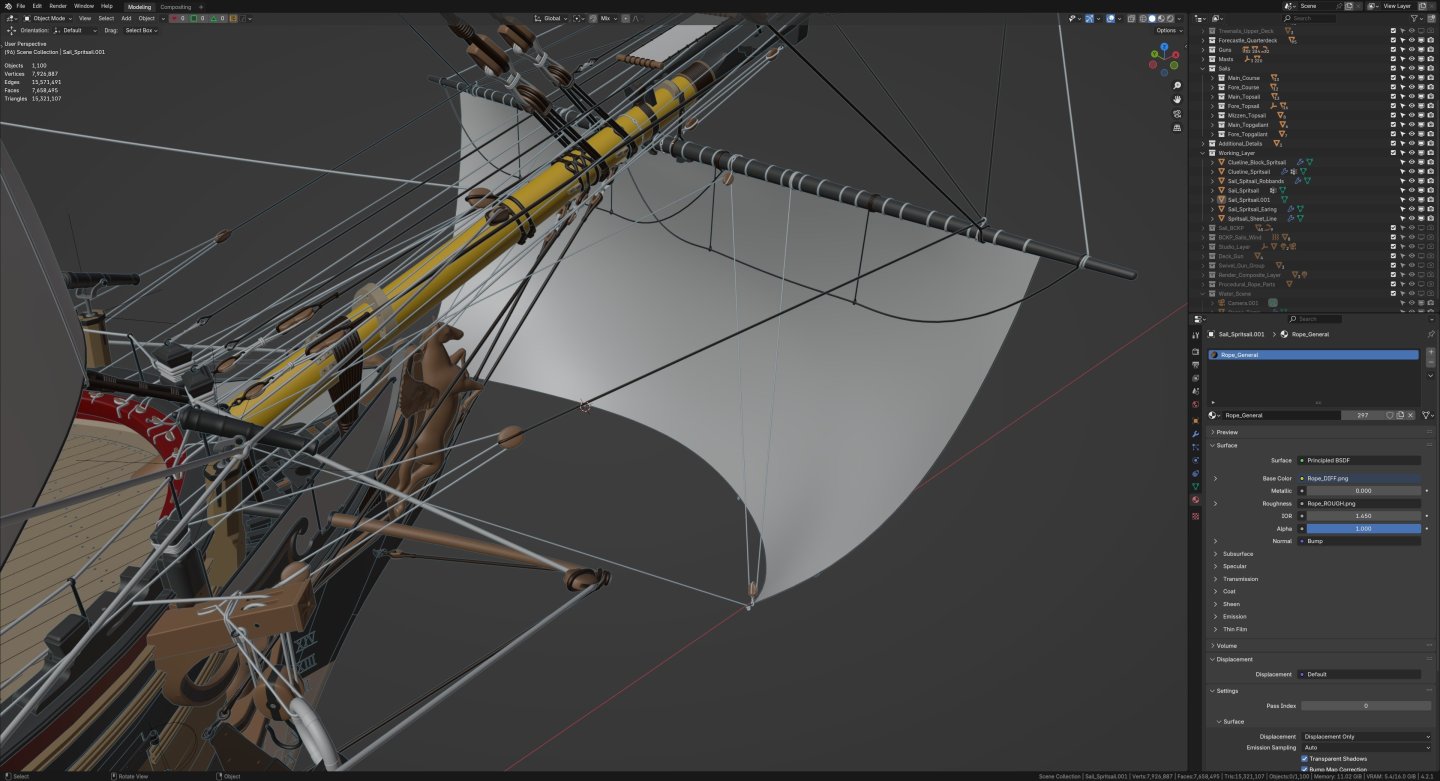The width and height of the screenshot is (1440, 781).
Task: Click material user count 297
Action: pyautogui.click(x=1362, y=415)
